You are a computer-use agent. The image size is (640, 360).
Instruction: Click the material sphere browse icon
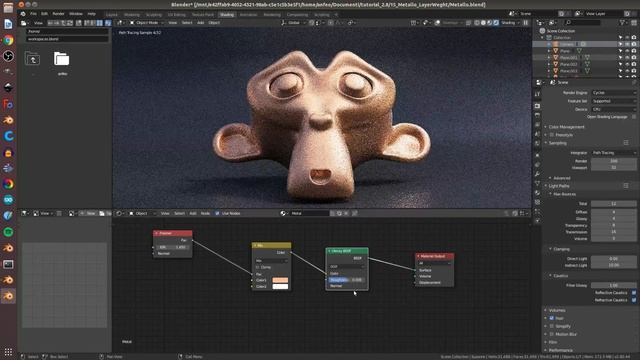point(283,213)
